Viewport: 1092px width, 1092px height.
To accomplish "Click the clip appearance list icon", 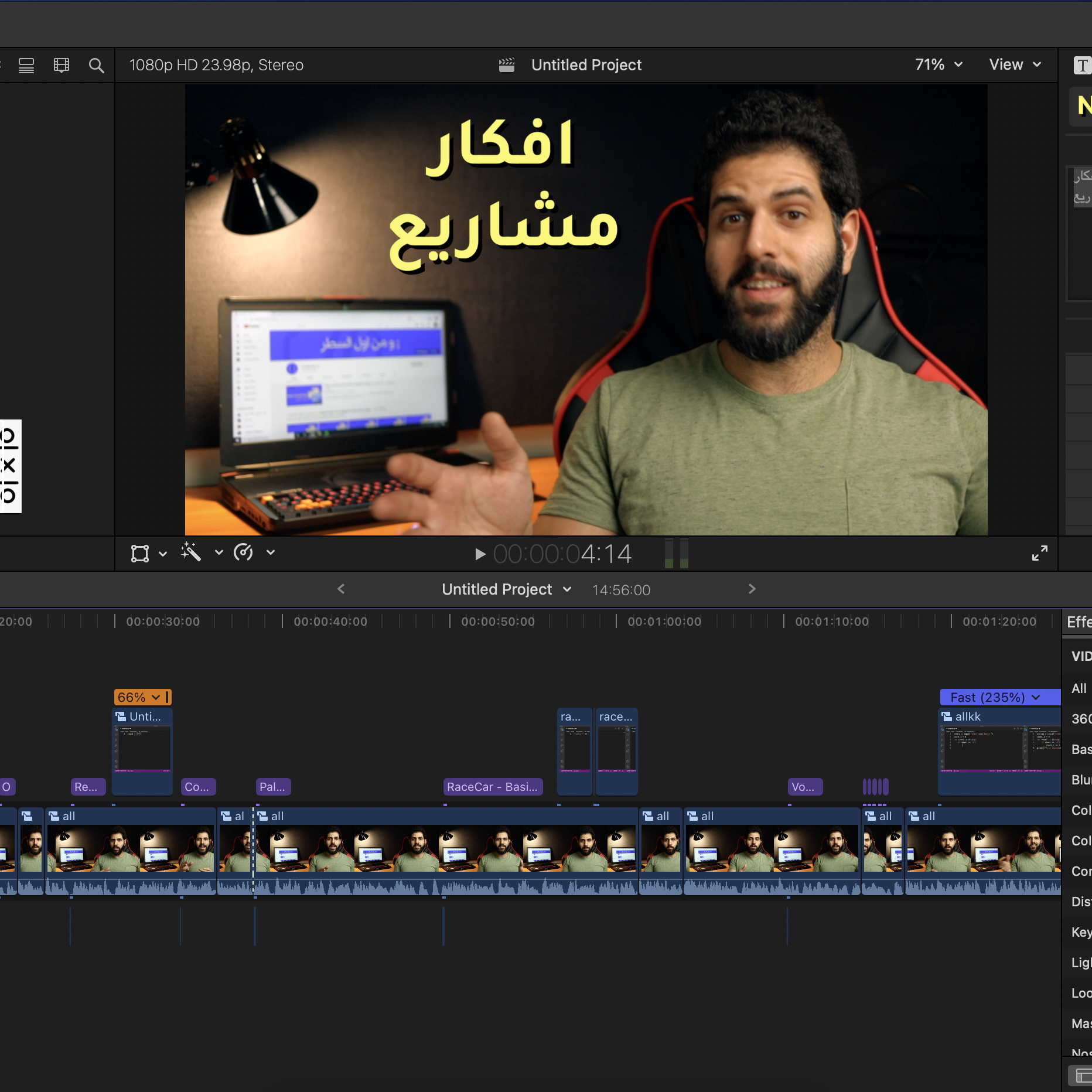I will point(26,65).
